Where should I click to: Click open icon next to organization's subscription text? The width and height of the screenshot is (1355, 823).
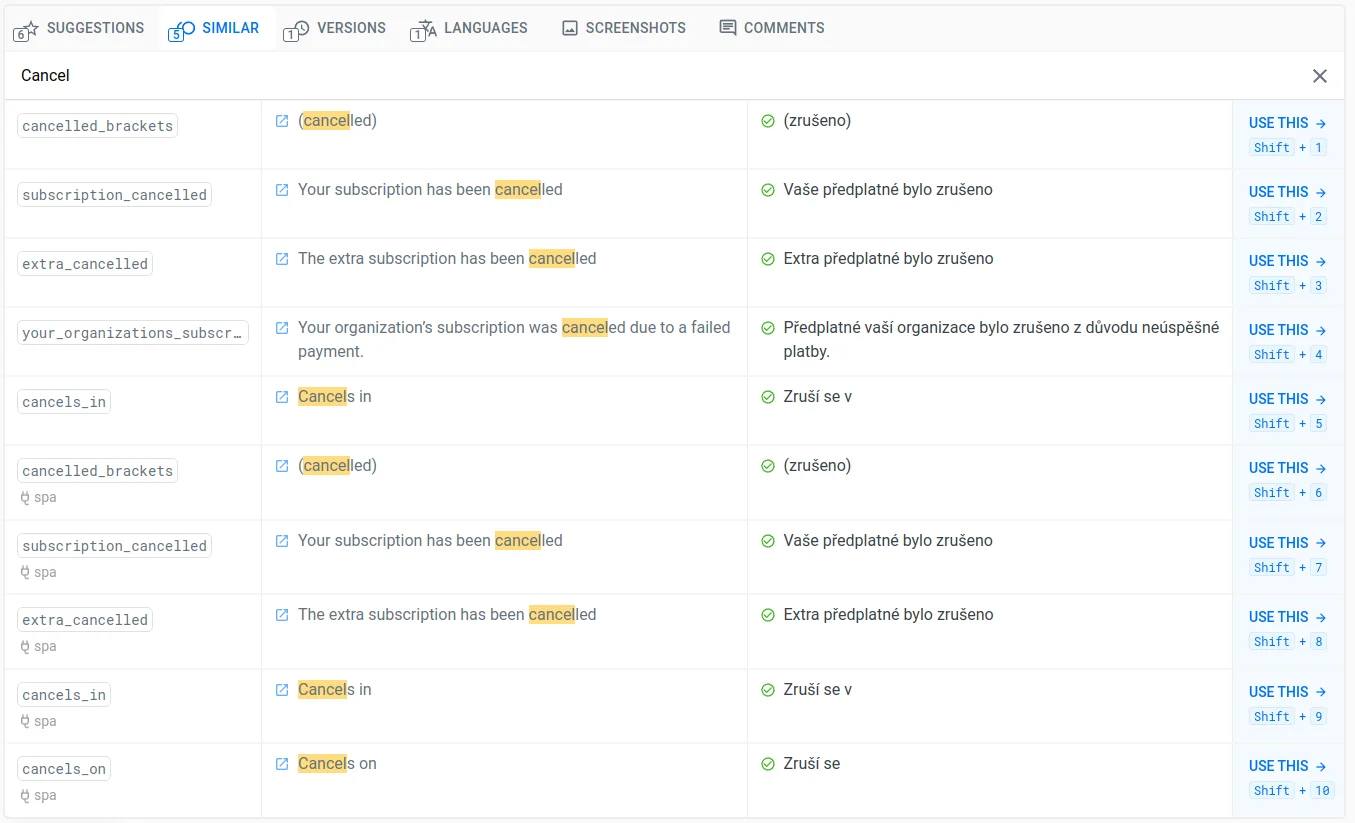pyautogui.click(x=282, y=328)
